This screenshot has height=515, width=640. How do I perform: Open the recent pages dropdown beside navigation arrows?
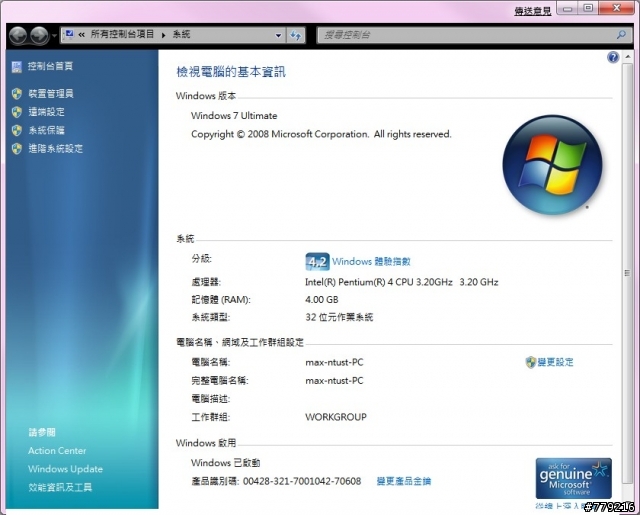[x=54, y=36]
